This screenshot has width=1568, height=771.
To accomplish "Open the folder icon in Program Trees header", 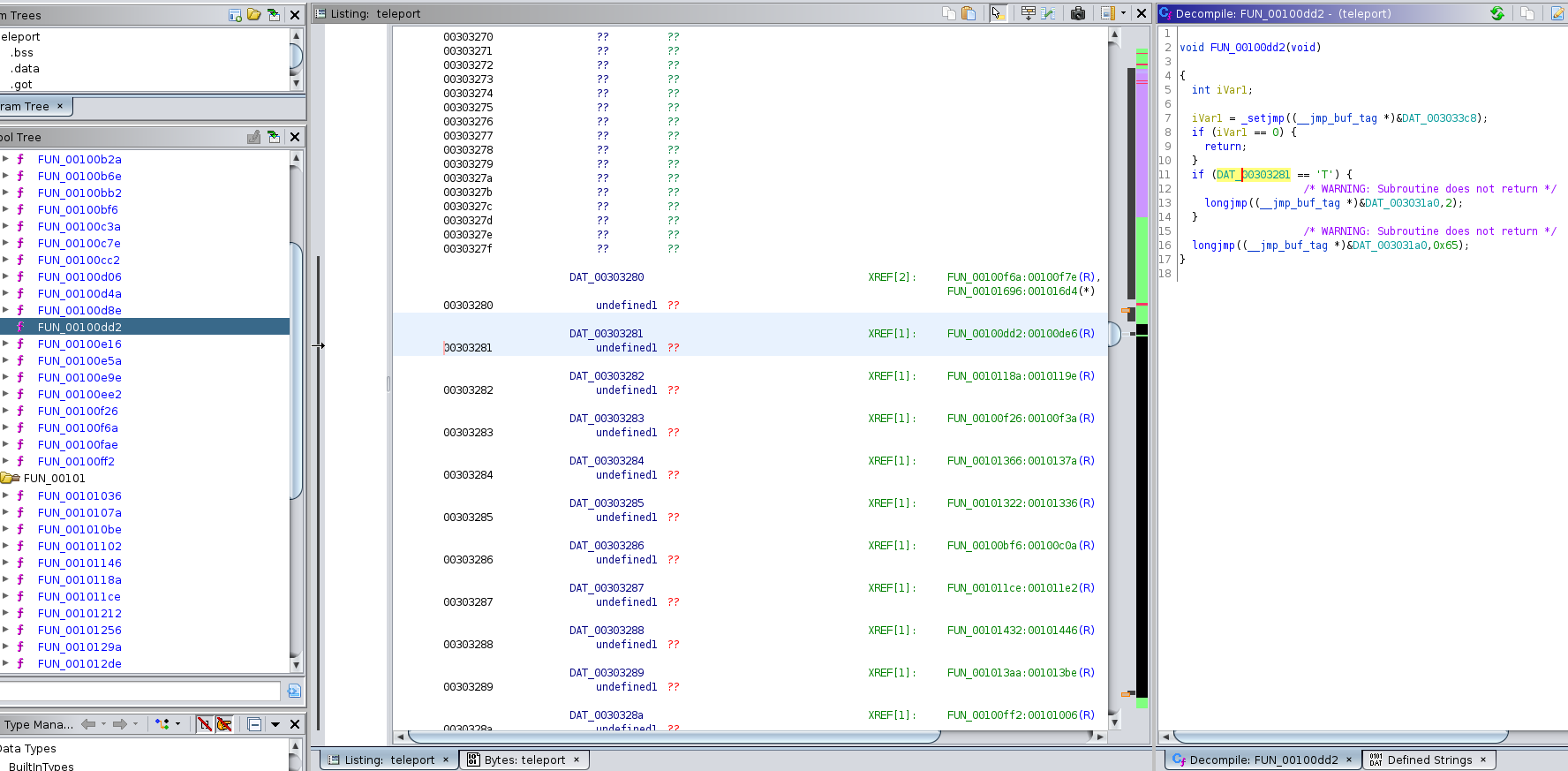I will [254, 14].
